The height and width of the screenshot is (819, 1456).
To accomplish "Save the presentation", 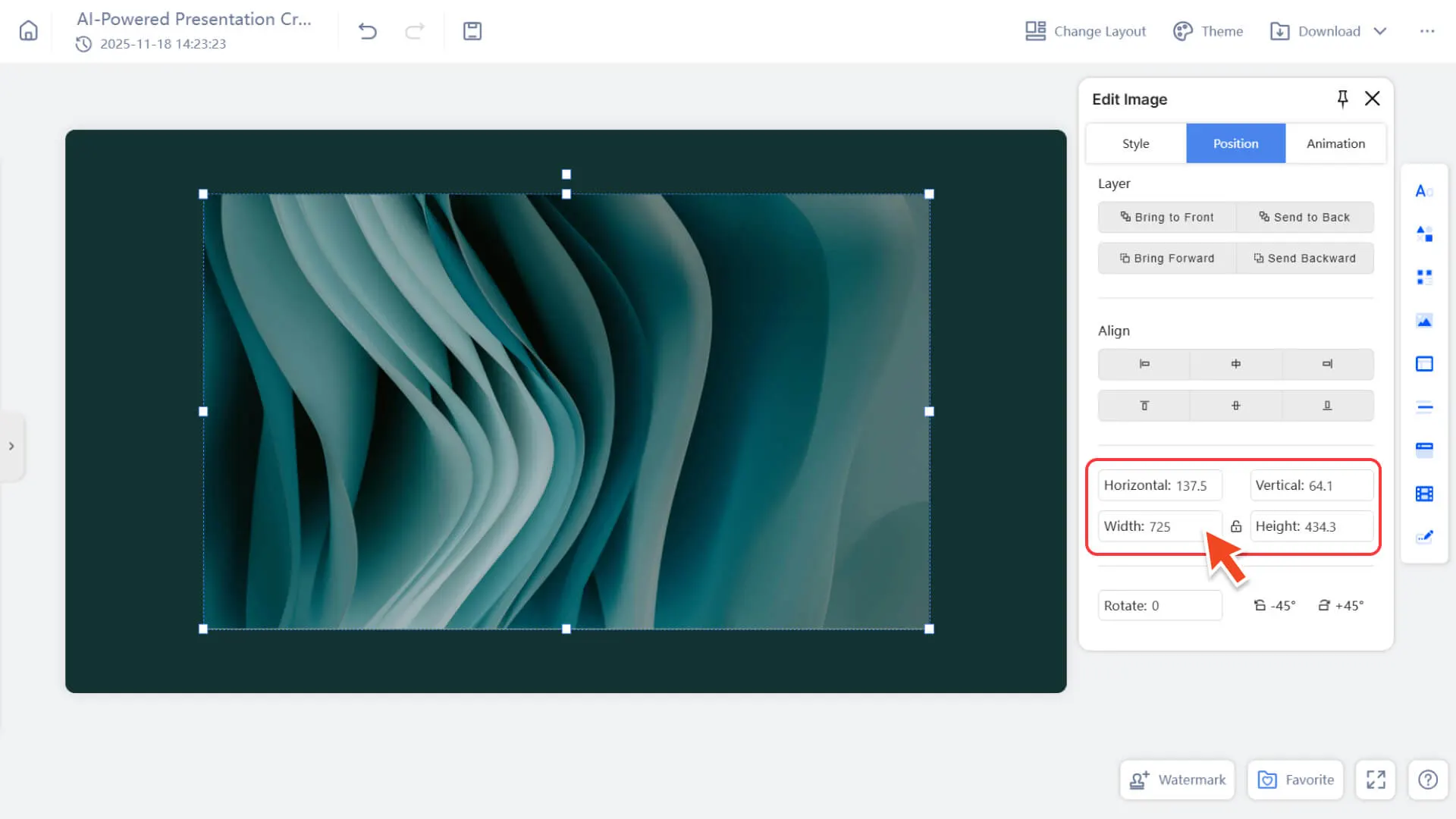I will [x=472, y=31].
